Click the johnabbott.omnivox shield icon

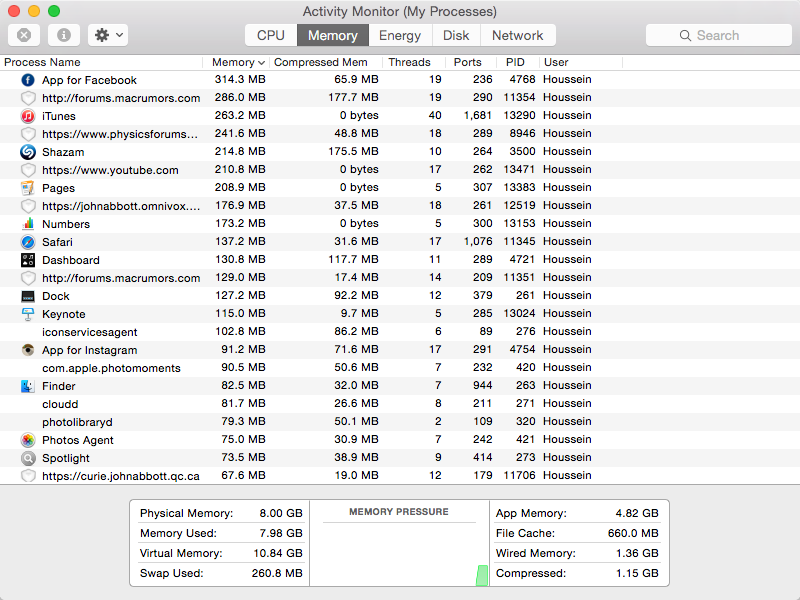click(x=28, y=206)
